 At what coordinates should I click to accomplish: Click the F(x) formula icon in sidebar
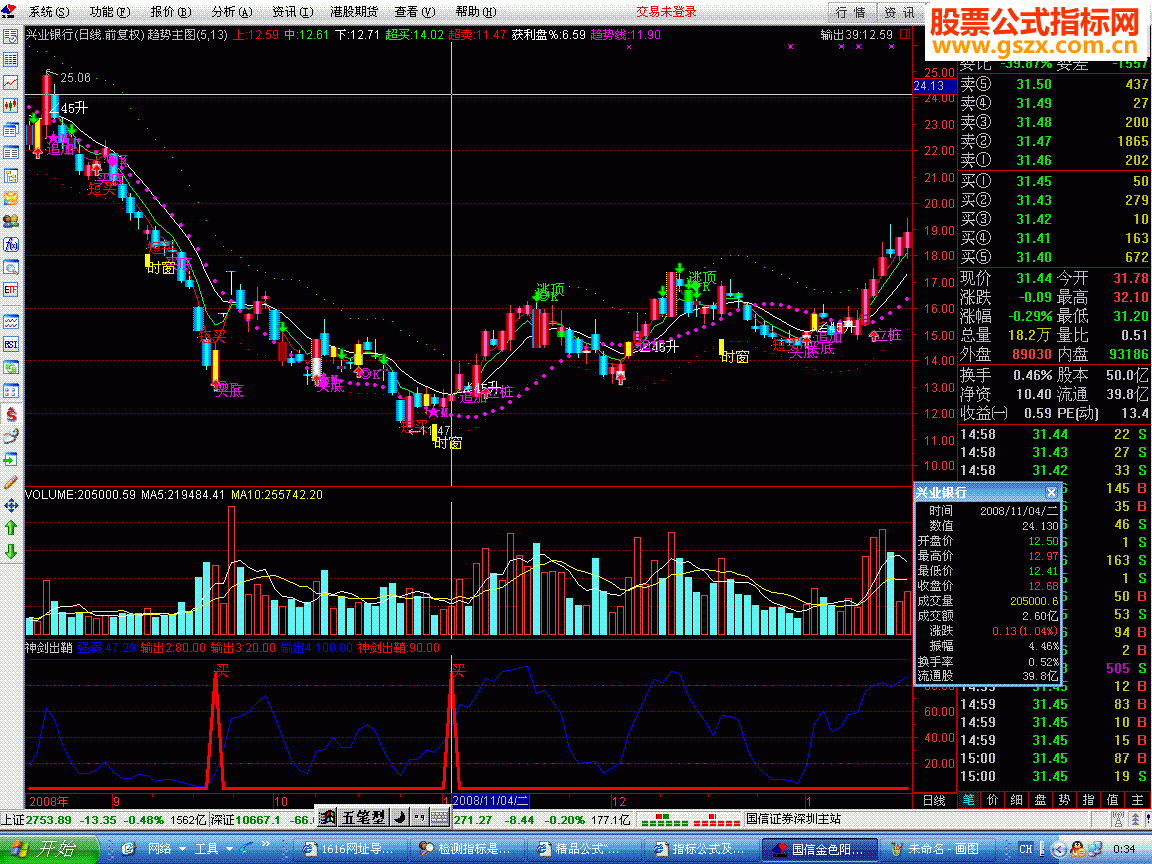[11, 244]
